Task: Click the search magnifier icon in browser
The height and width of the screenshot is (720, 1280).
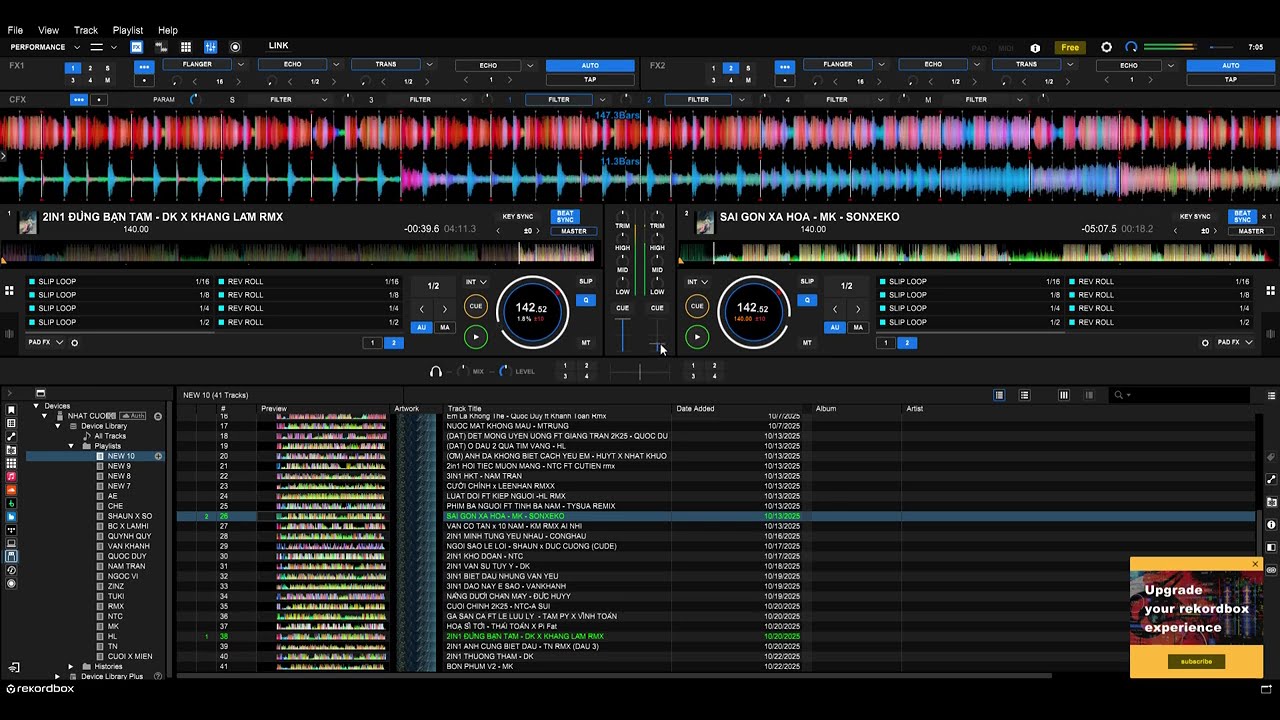Action: [1119, 395]
